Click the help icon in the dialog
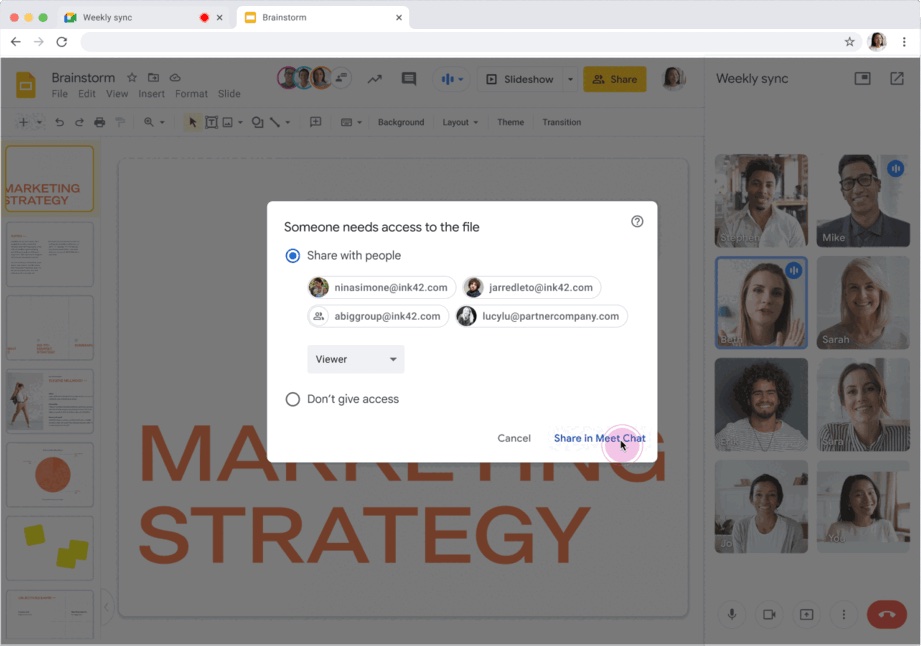The image size is (921, 646). pos(637,222)
